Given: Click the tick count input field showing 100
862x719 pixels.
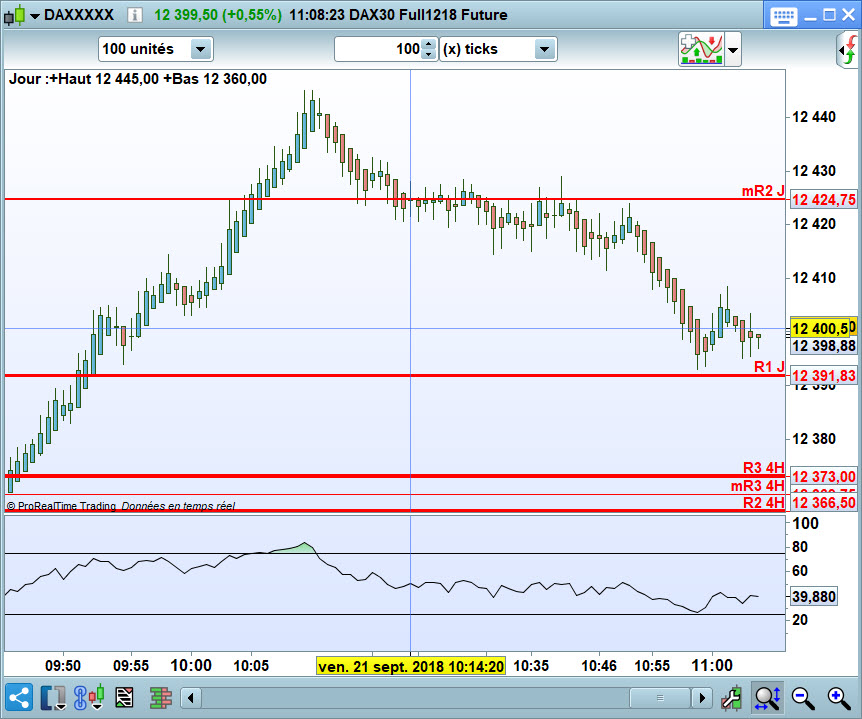Looking at the screenshot, I should pos(378,49).
